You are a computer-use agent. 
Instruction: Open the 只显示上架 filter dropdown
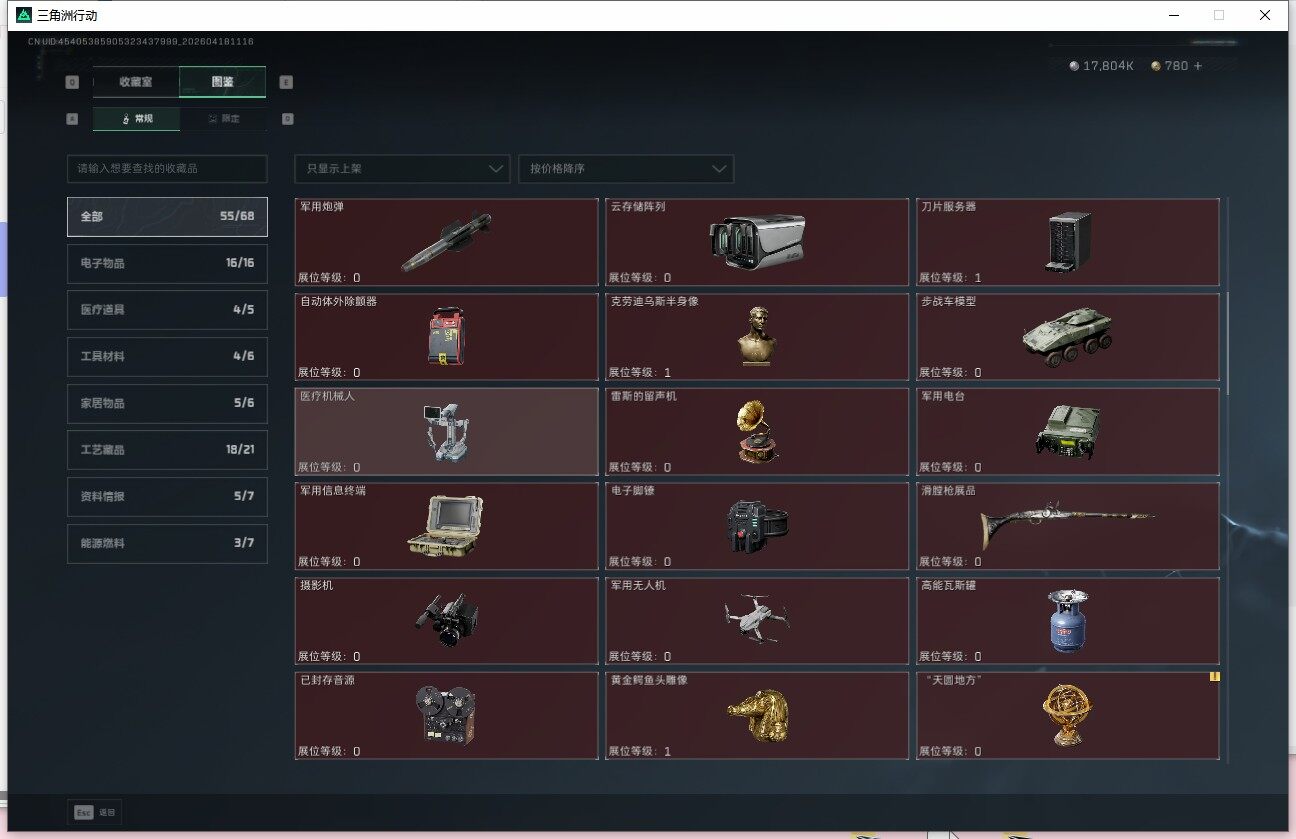pos(402,169)
